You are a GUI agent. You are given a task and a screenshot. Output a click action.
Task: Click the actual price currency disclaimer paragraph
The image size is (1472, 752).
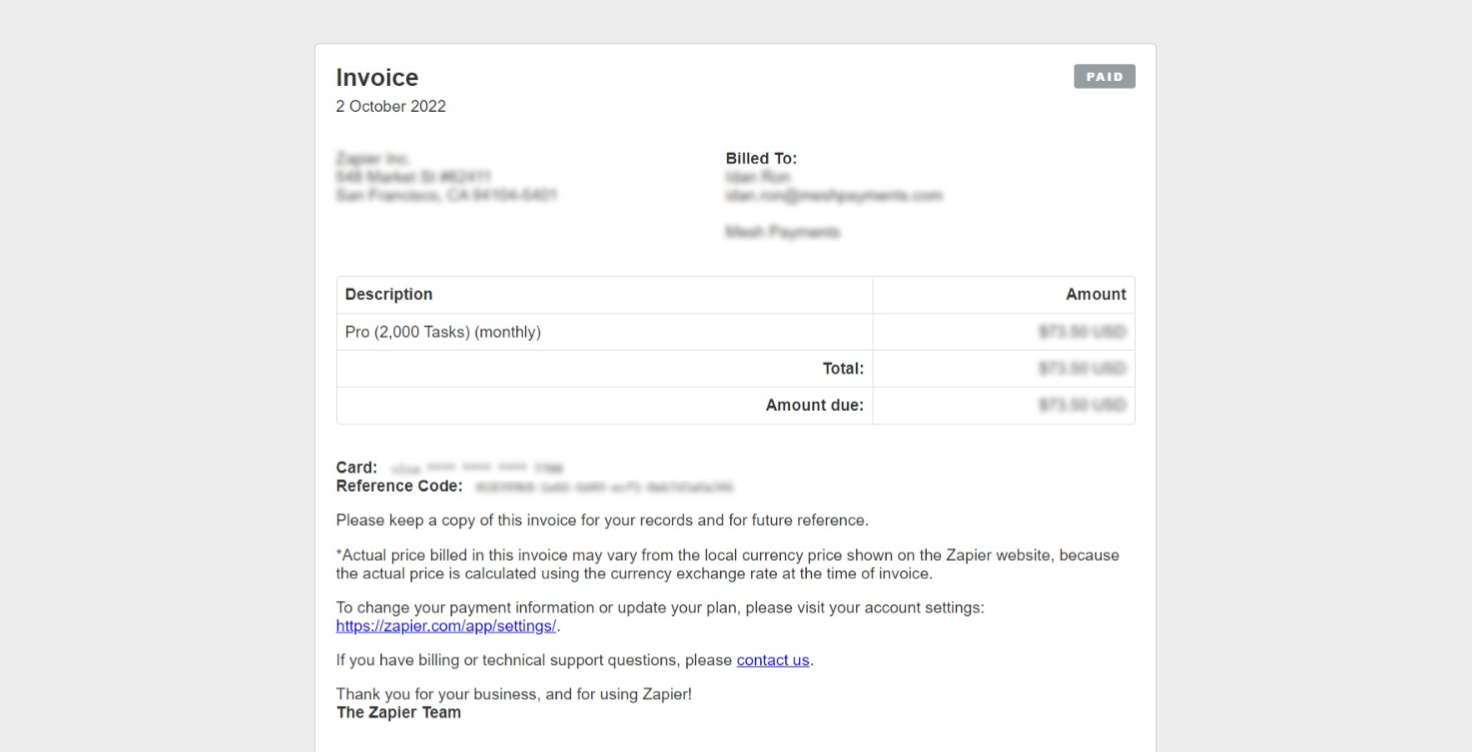tap(727, 564)
